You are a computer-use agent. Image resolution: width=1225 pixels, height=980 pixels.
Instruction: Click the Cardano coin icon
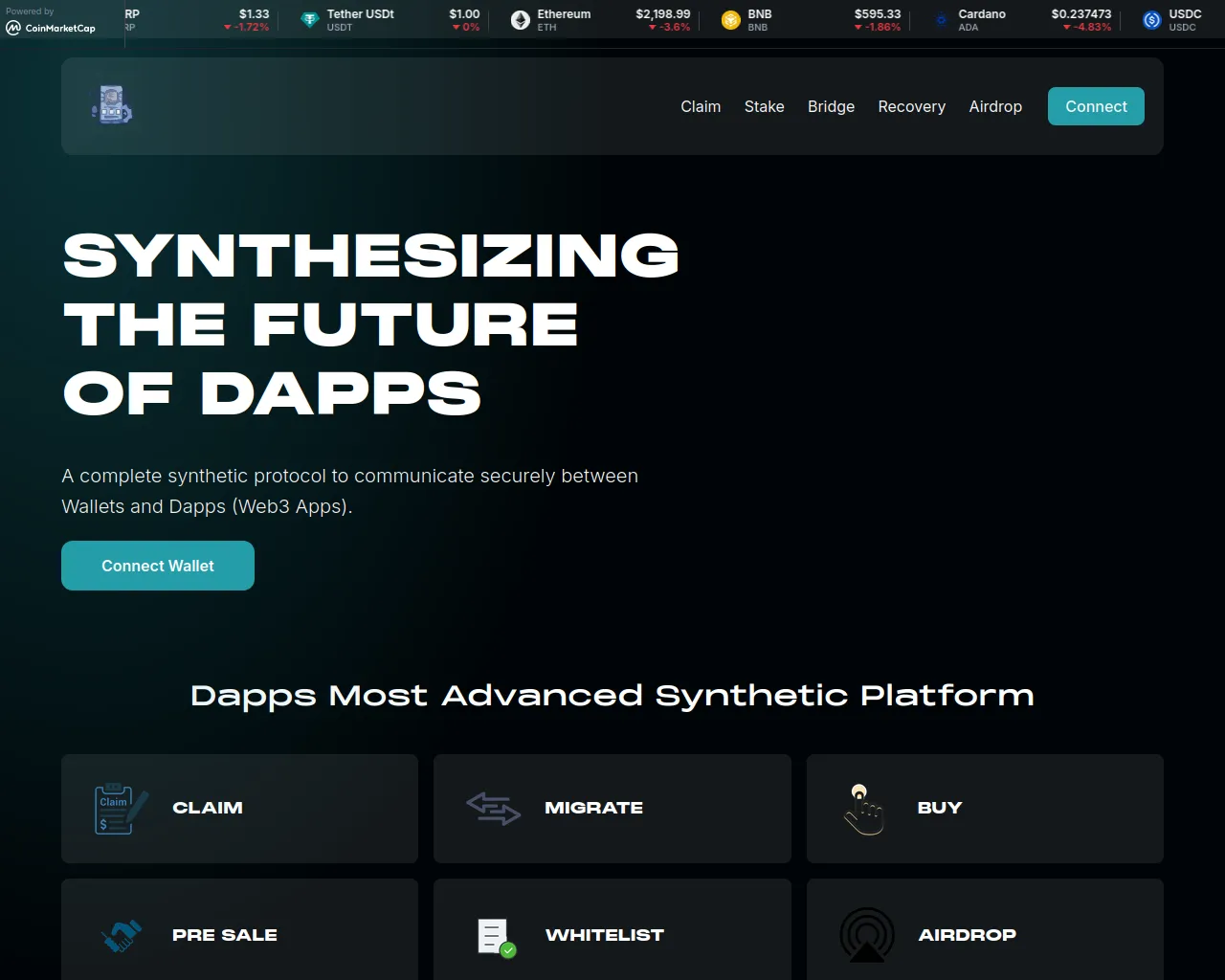942,20
